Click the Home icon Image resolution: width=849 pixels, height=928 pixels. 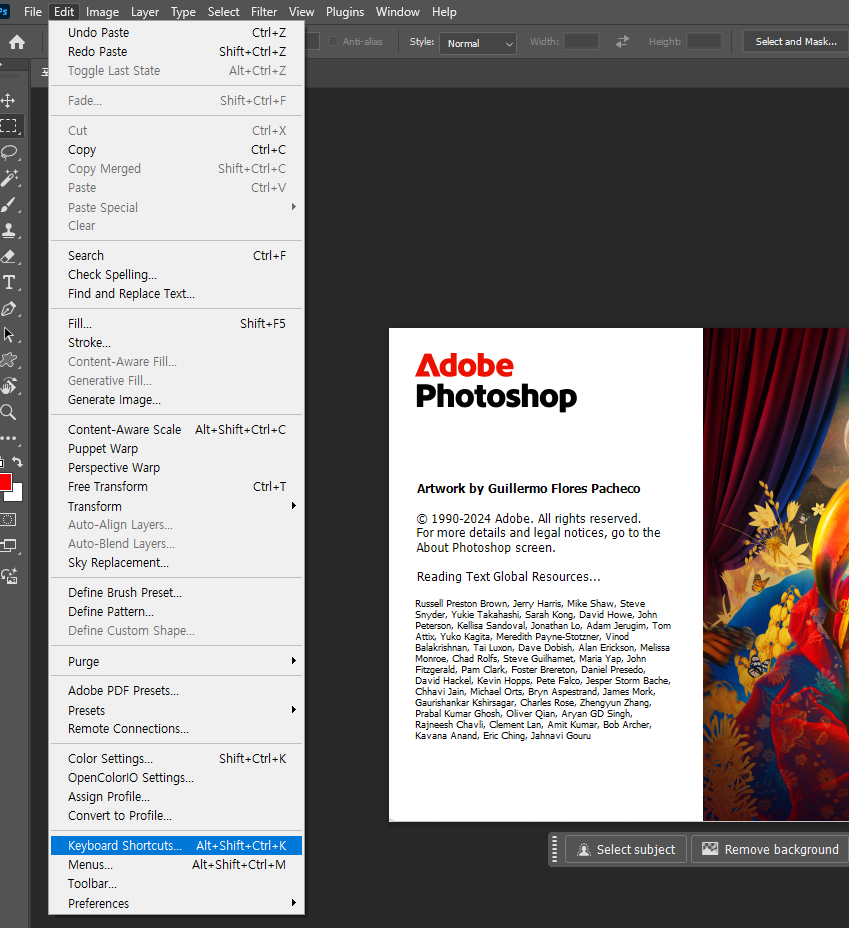17,42
